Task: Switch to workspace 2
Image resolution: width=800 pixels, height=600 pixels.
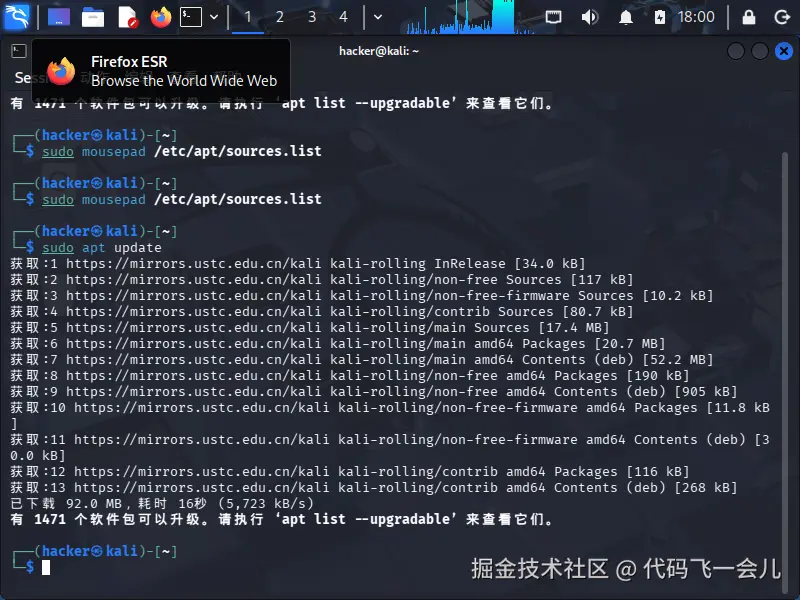Action: pyautogui.click(x=280, y=17)
